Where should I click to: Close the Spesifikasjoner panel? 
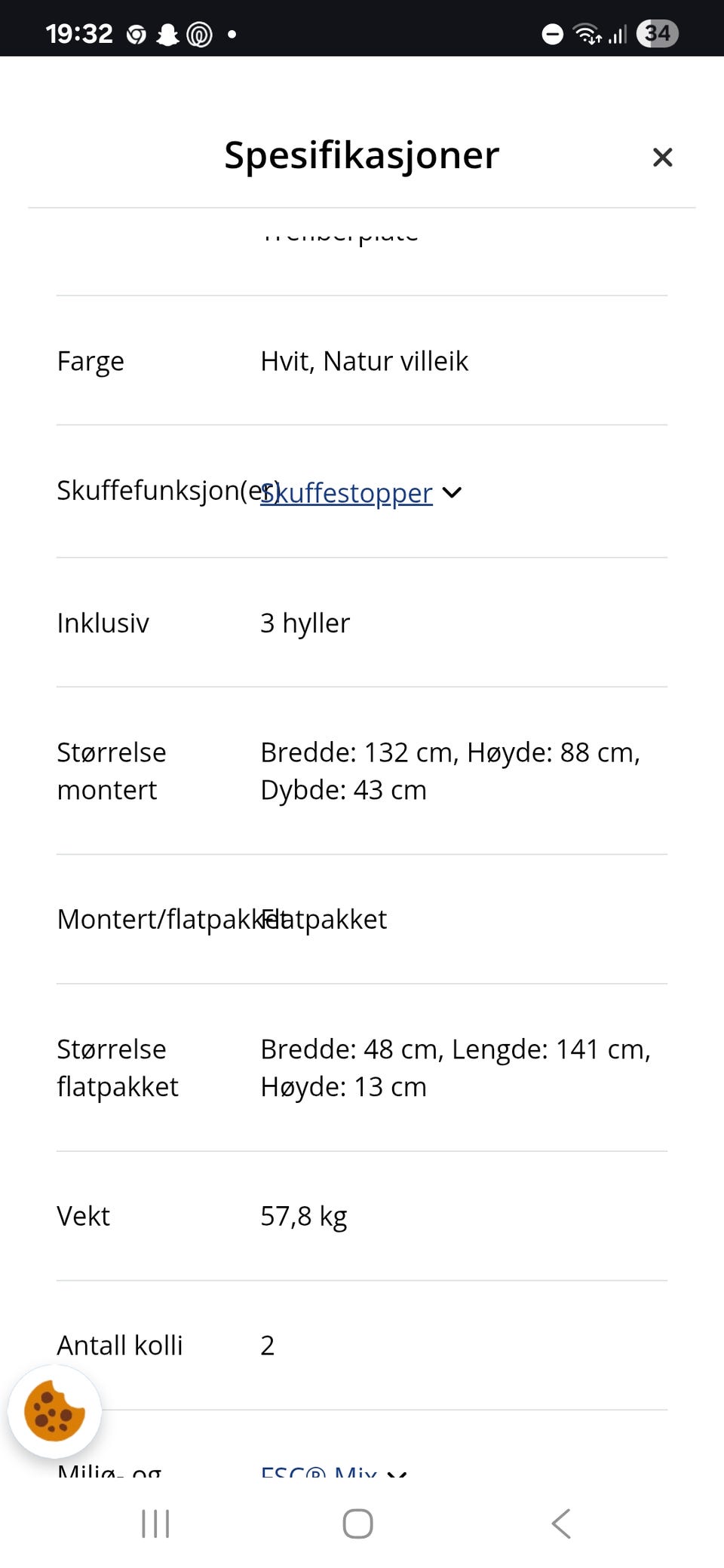coord(662,157)
